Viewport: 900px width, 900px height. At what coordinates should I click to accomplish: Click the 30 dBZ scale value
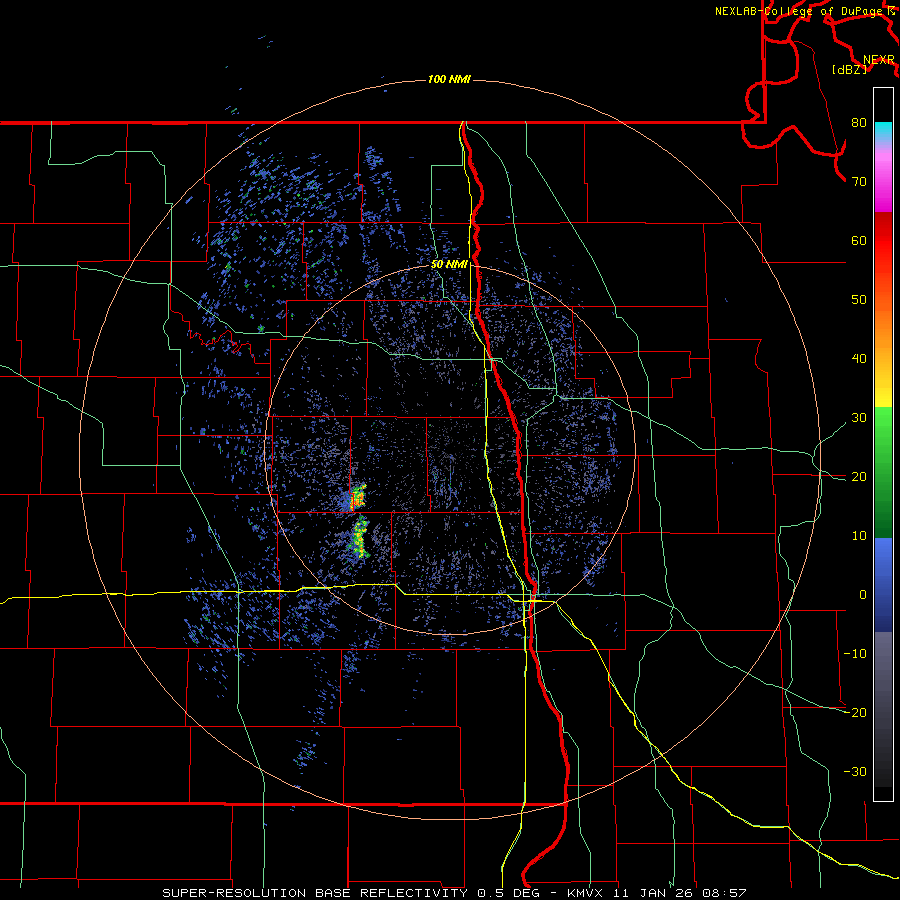coord(859,418)
